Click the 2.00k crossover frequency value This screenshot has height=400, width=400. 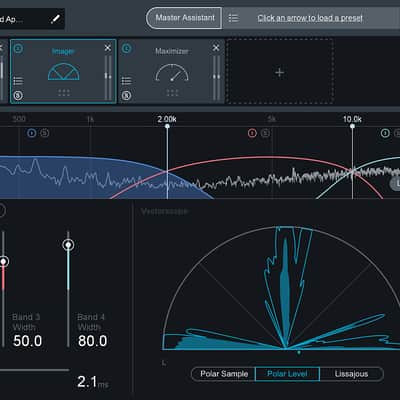click(167, 119)
